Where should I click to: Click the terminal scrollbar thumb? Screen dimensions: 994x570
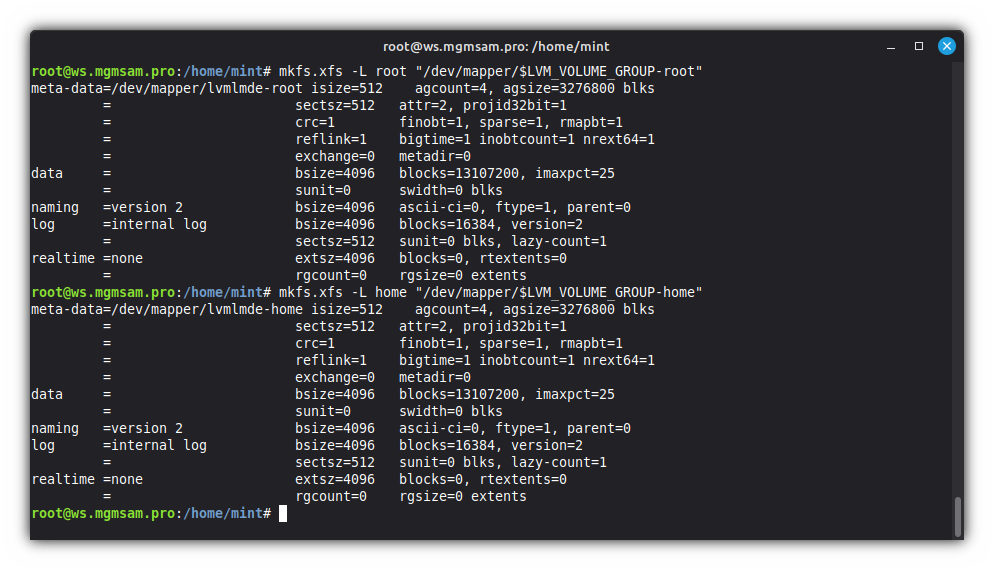[957, 516]
